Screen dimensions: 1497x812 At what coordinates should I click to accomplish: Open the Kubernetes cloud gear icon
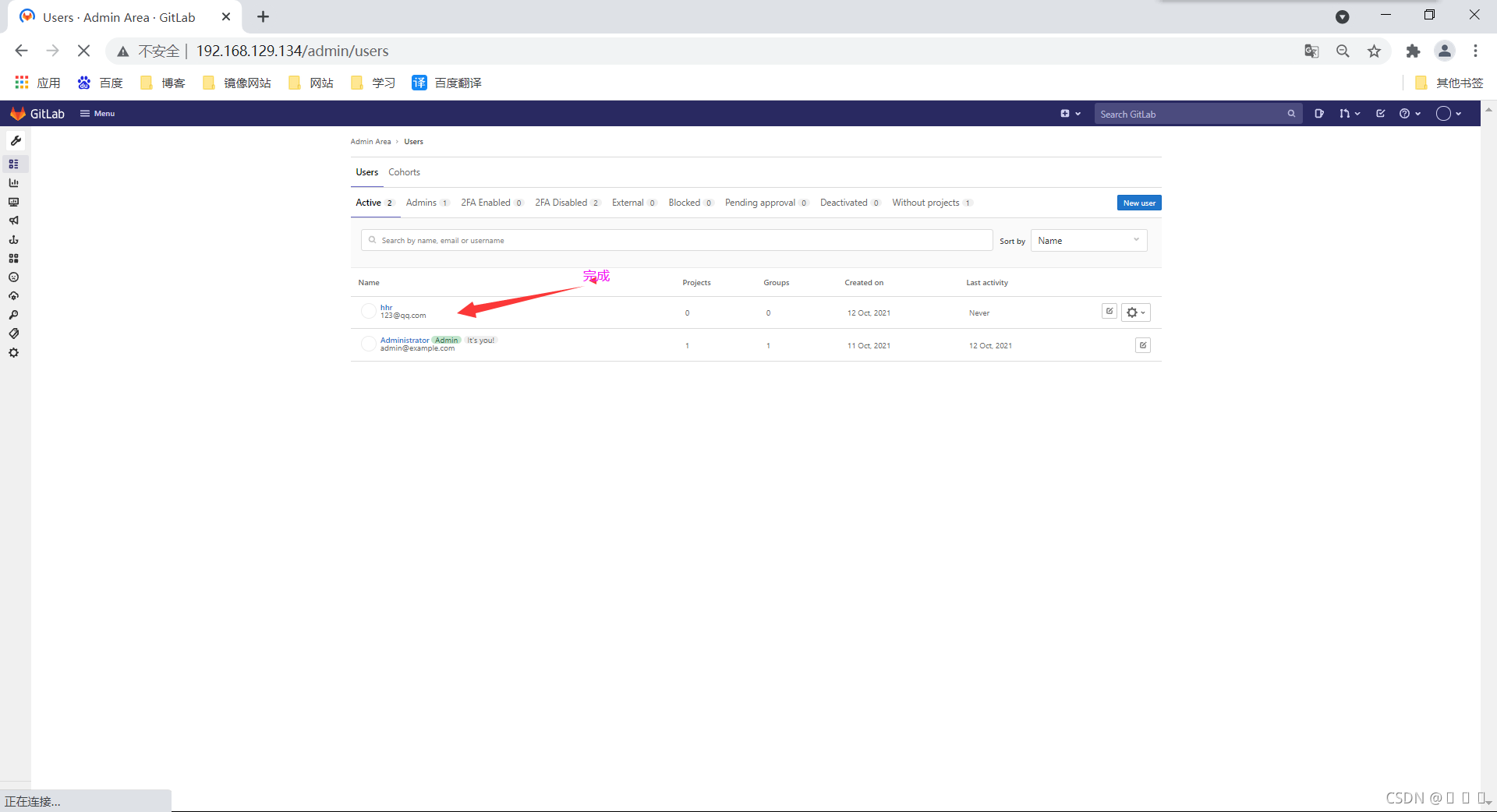13,296
